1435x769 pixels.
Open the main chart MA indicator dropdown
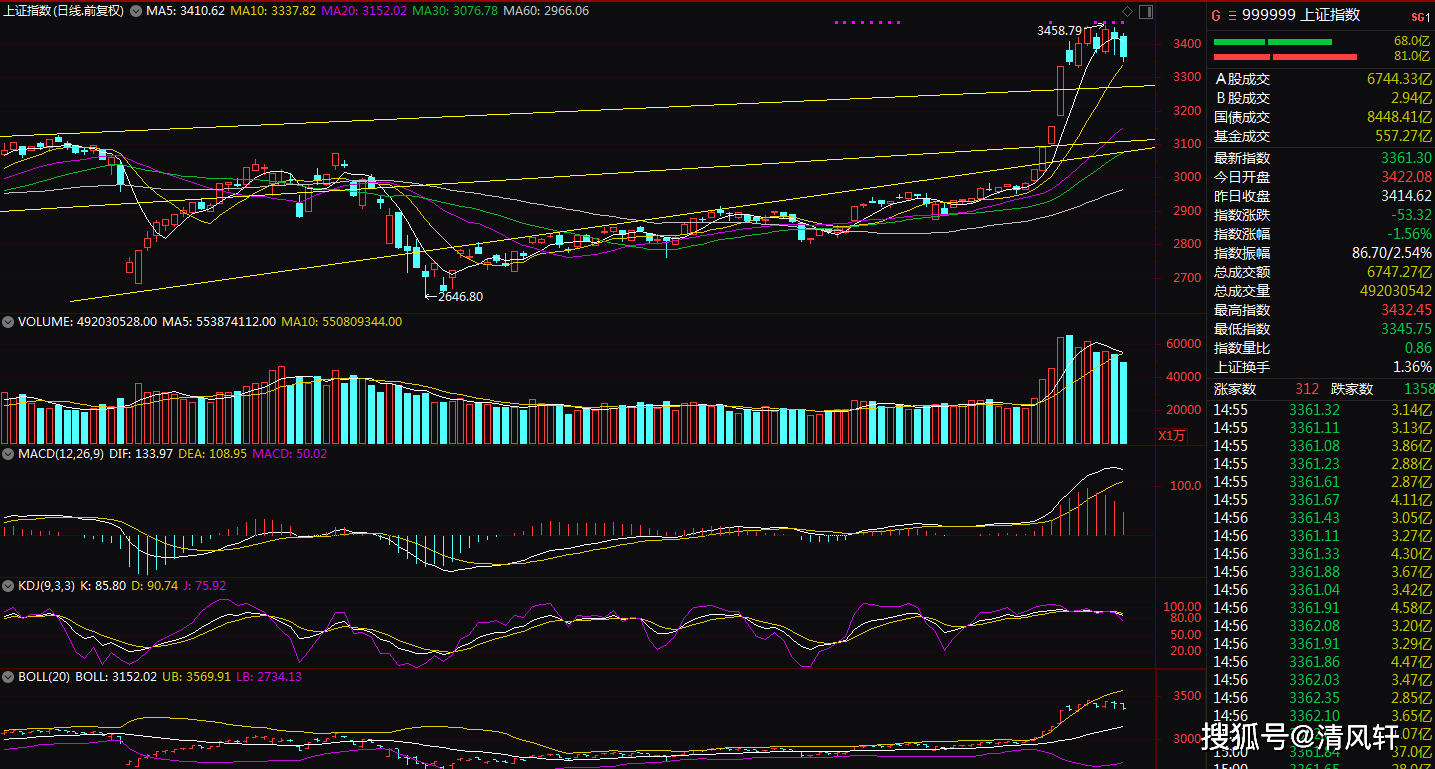[137, 11]
